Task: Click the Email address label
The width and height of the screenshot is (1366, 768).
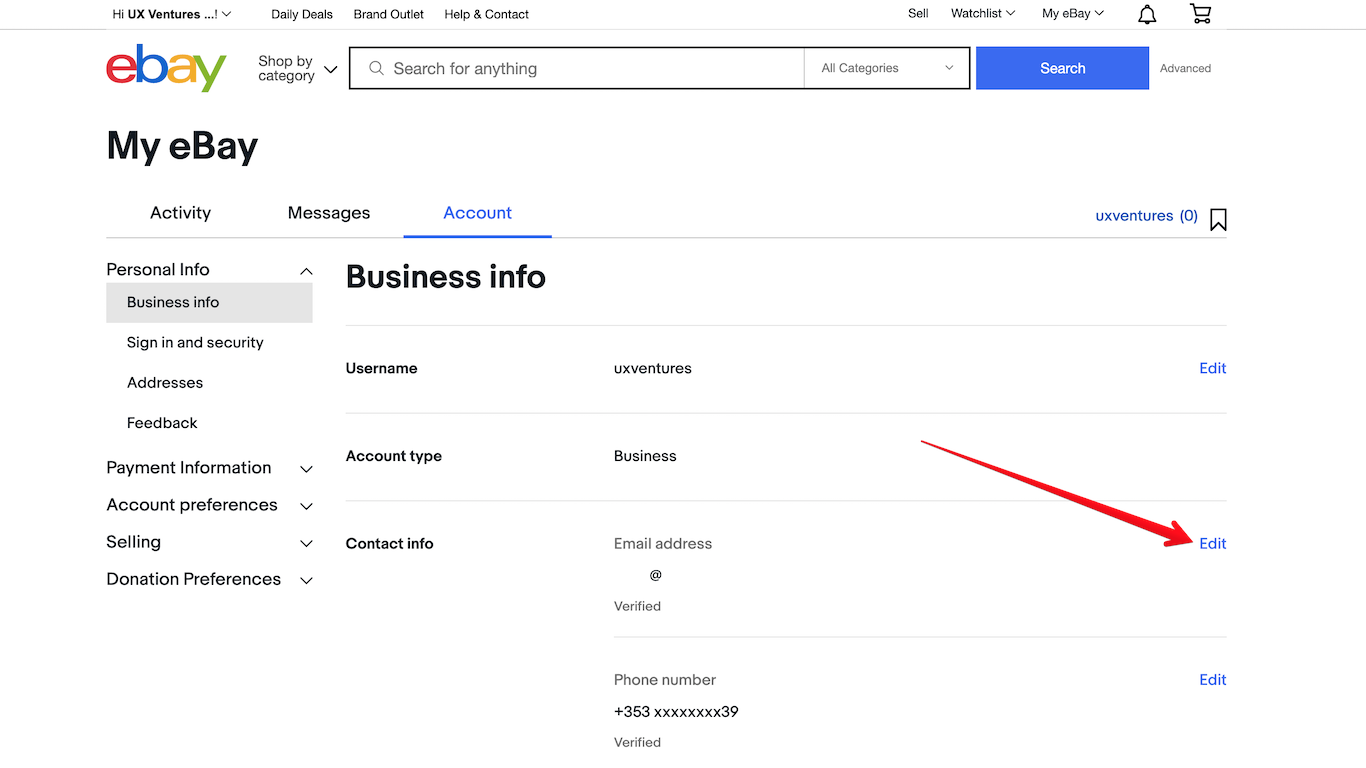Action: [x=663, y=544]
